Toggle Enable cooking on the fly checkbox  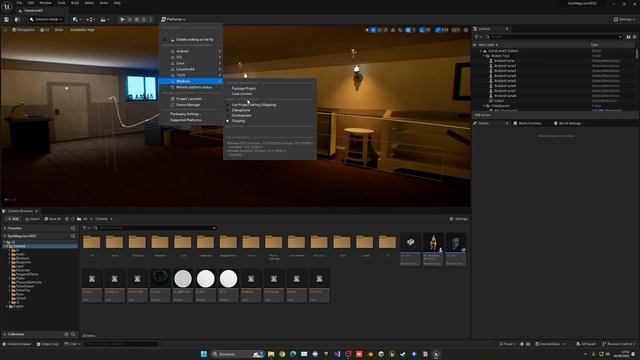pos(165,40)
